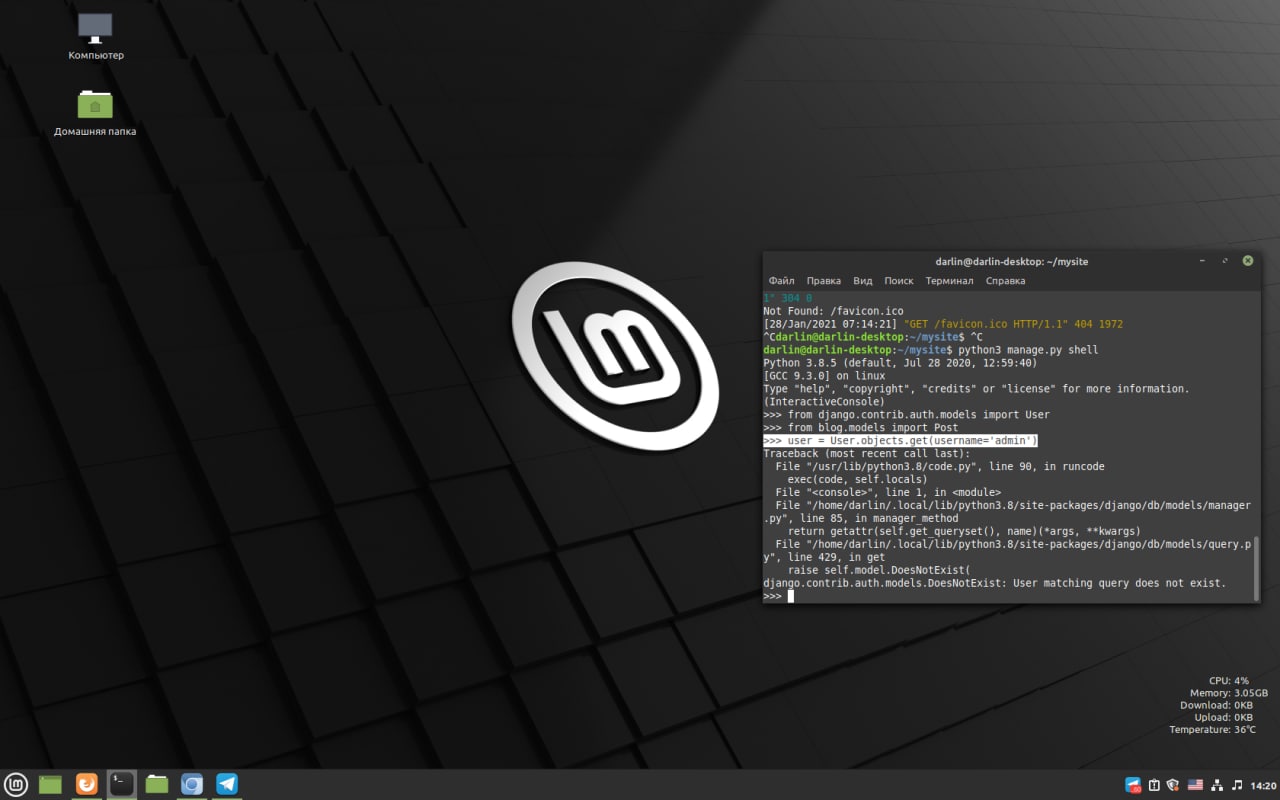Click the 'Not Found: /favicon.ico' line
The width and height of the screenshot is (1280, 800).
coord(833,311)
